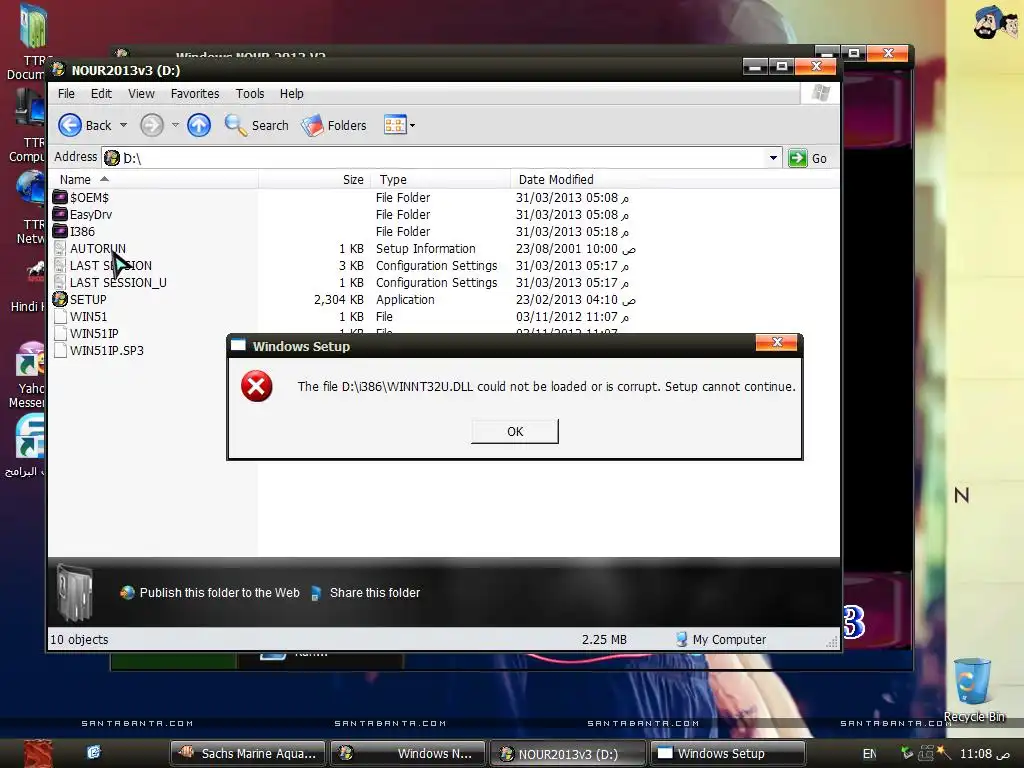Click the taskbar clock showing 11:08
The width and height of the screenshot is (1024, 768).
(x=984, y=754)
